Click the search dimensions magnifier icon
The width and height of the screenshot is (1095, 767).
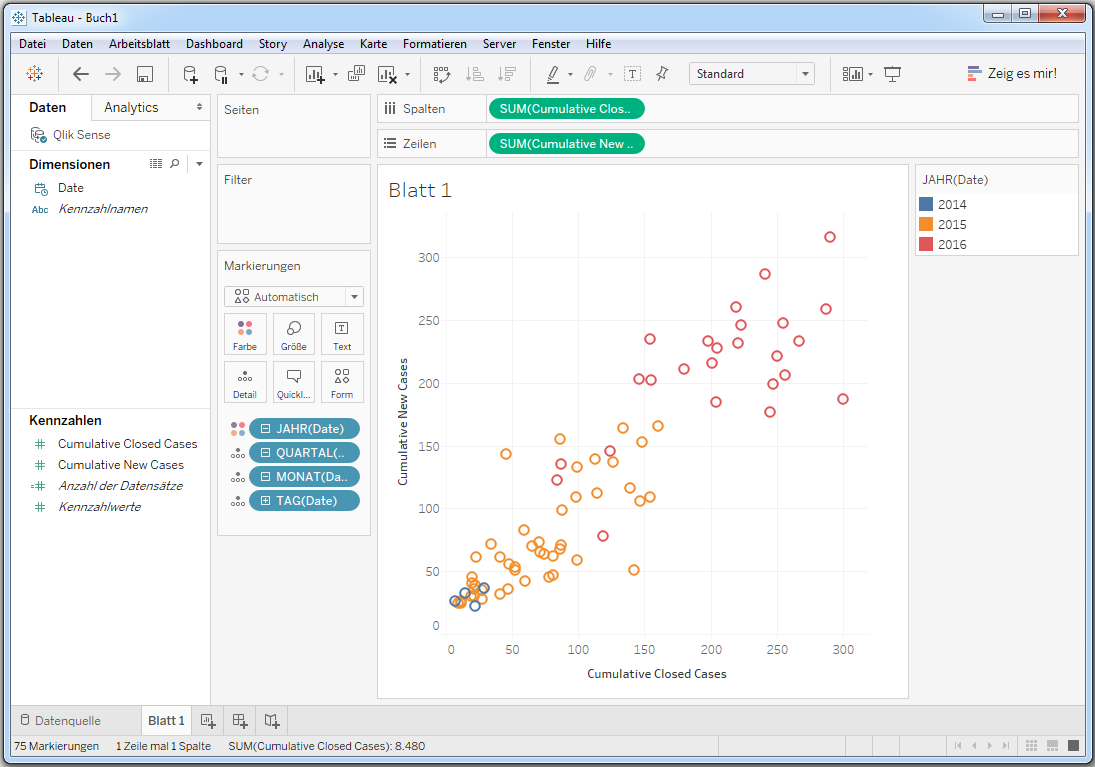pos(175,163)
